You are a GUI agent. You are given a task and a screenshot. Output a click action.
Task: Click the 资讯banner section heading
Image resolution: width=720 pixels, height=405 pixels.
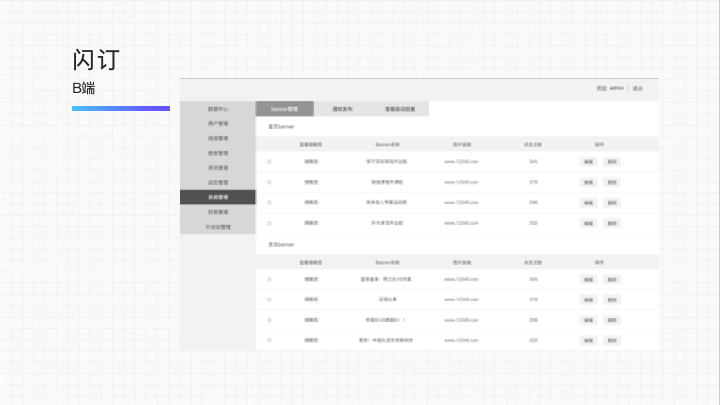pyautogui.click(x=281, y=245)
